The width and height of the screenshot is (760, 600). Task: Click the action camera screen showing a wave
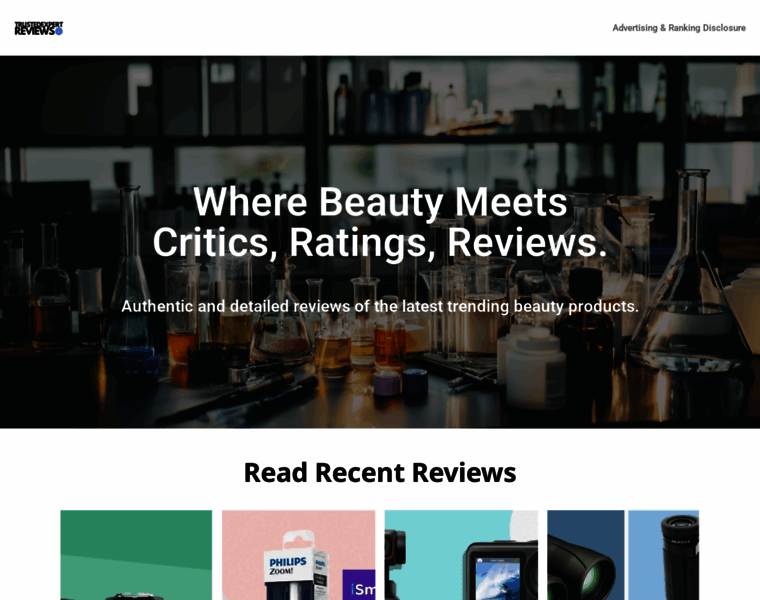[498, 579]
